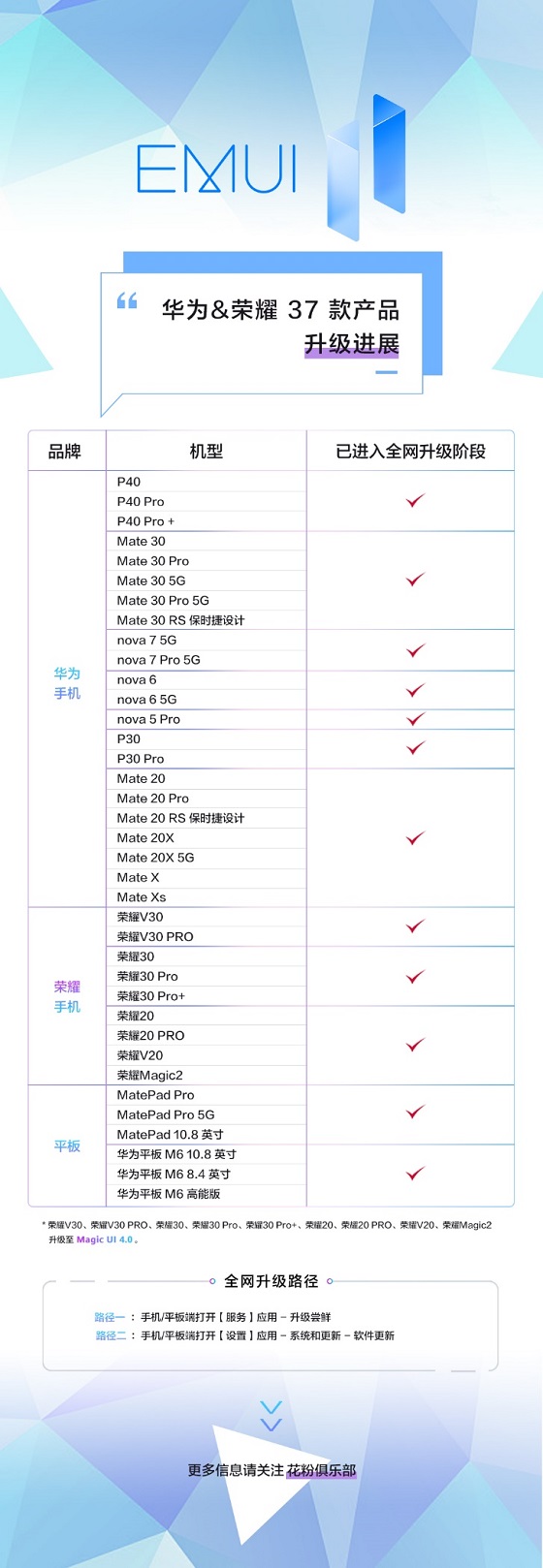The image size is (543, 1568).
Task: Select the 品牌 column header
Action: (66, 452)
